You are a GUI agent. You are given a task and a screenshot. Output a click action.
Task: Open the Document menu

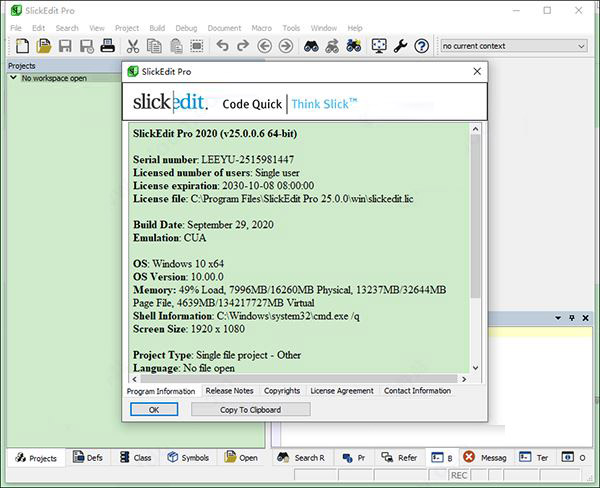point(224,28)
